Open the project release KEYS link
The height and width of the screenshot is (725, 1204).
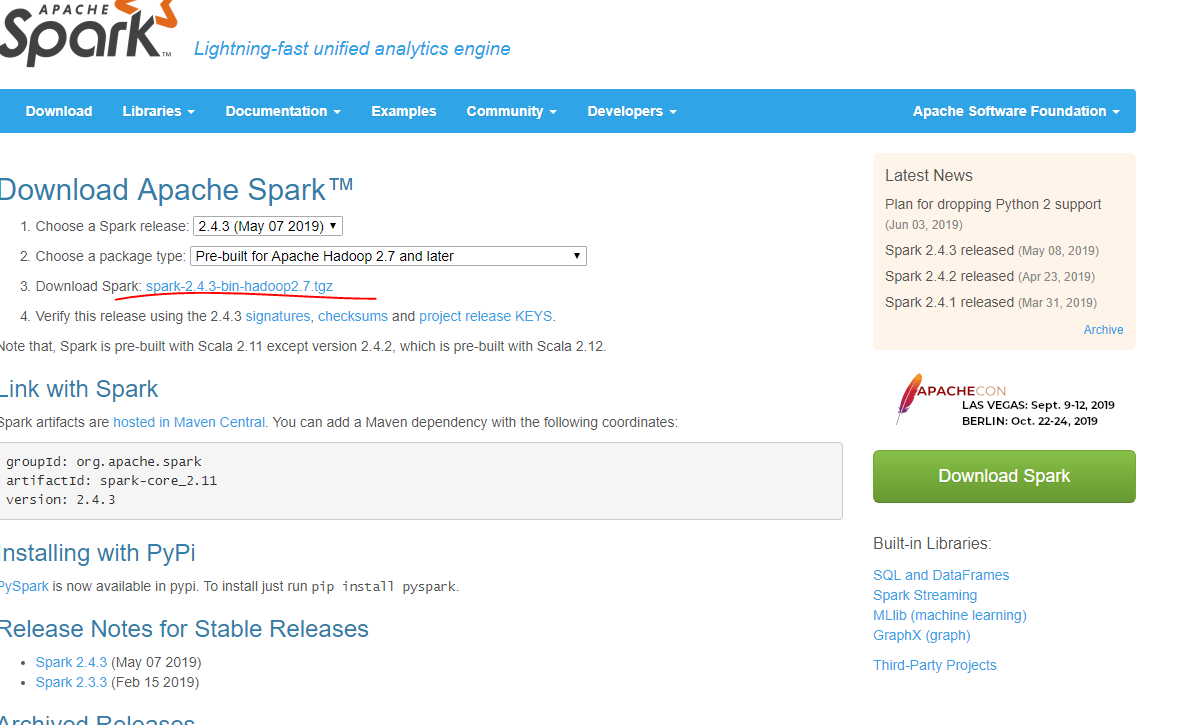pyautogui.click(x=485, y=315)
